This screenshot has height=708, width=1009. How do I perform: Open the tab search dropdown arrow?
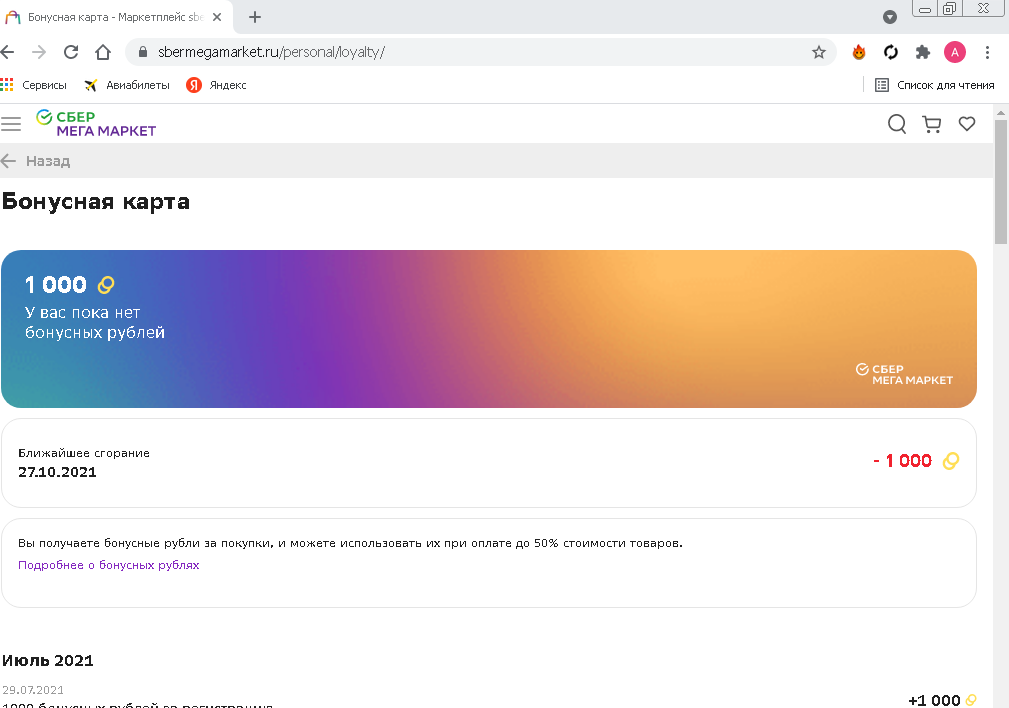[x=890, y=17]
